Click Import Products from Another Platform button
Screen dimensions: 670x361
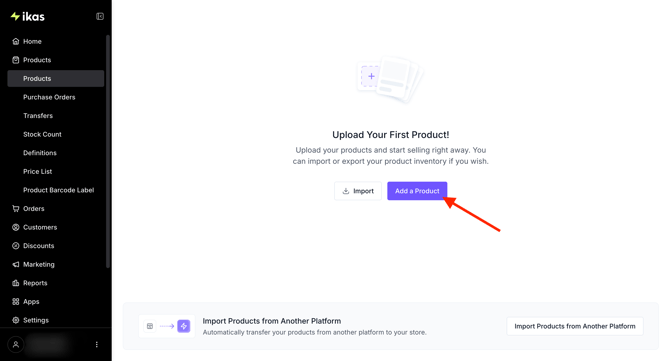(x=575, y=326)
